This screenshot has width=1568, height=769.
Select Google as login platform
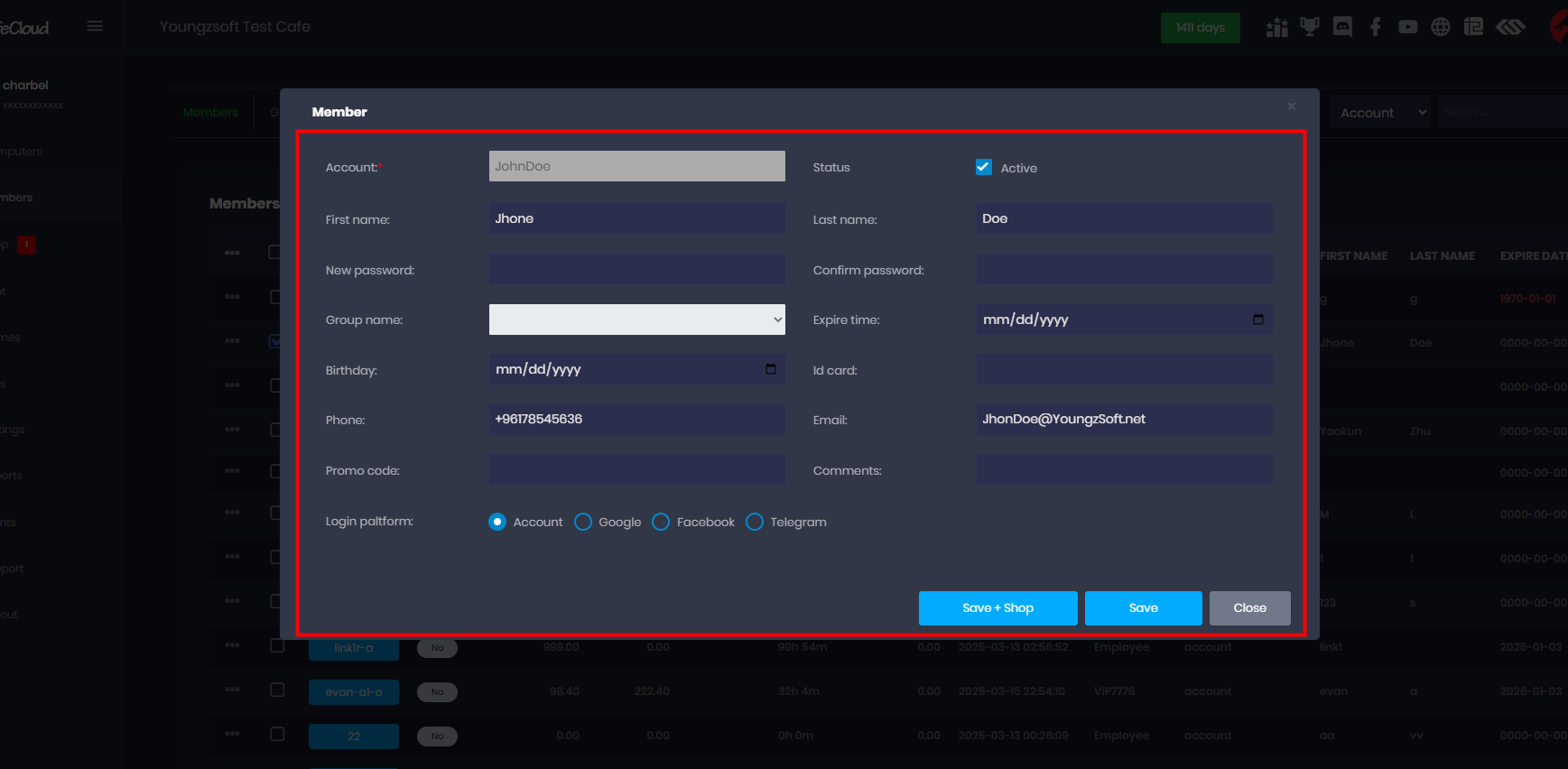click(583, 522)
